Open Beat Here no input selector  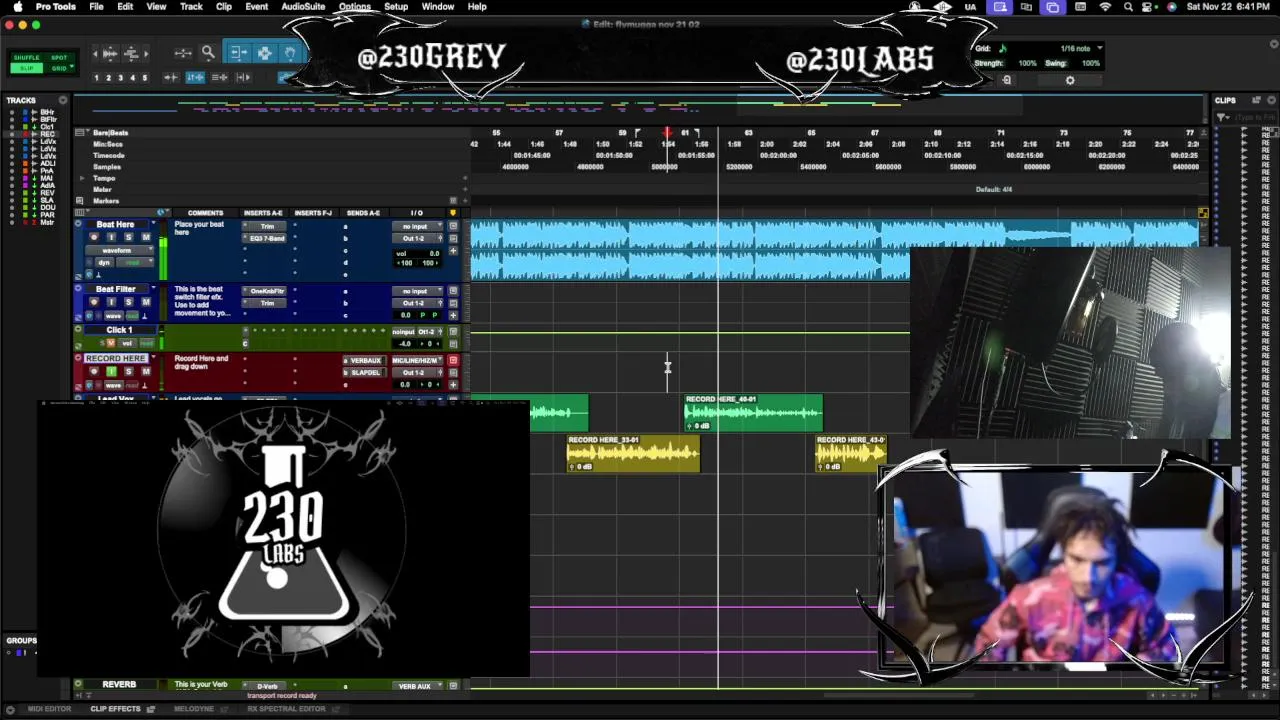(x=417, y=227)
